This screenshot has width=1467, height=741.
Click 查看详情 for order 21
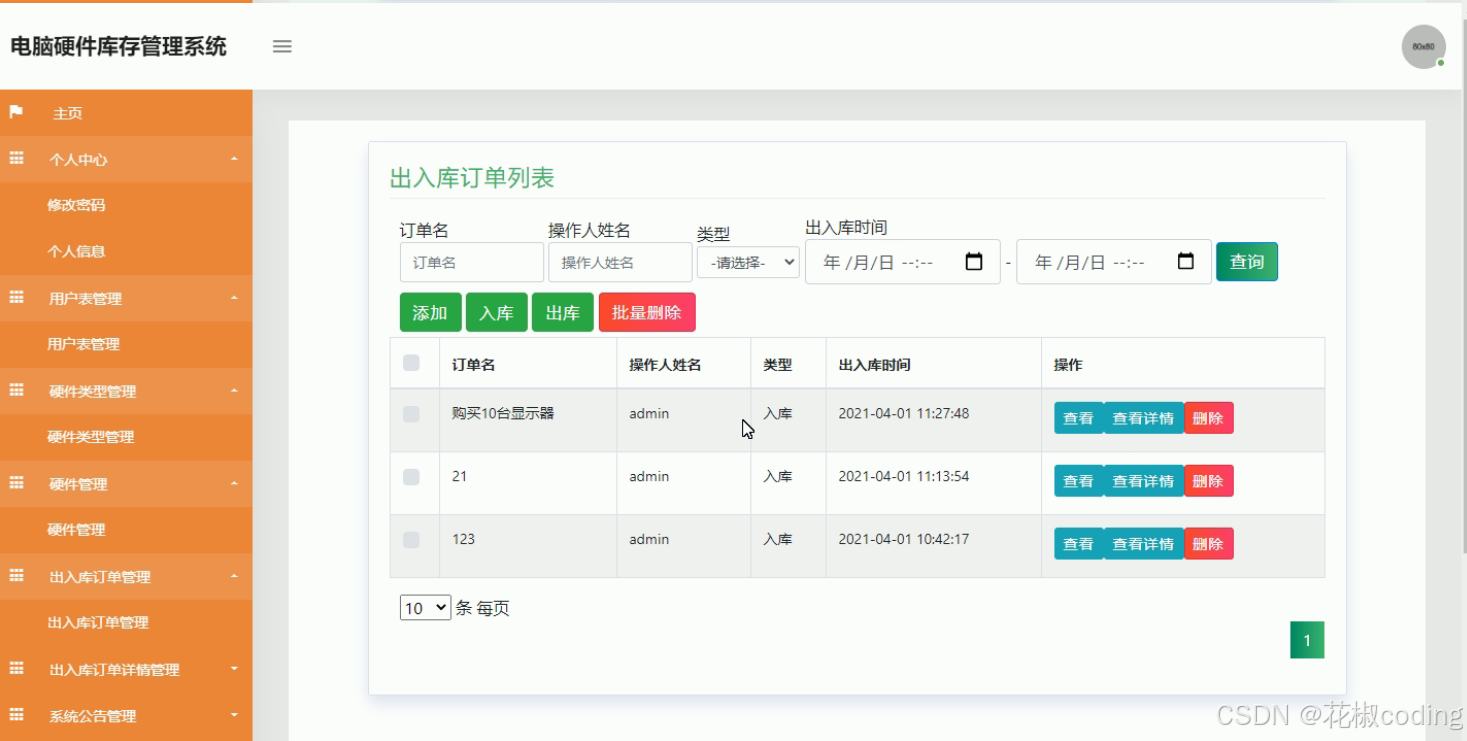[1143, 481]
